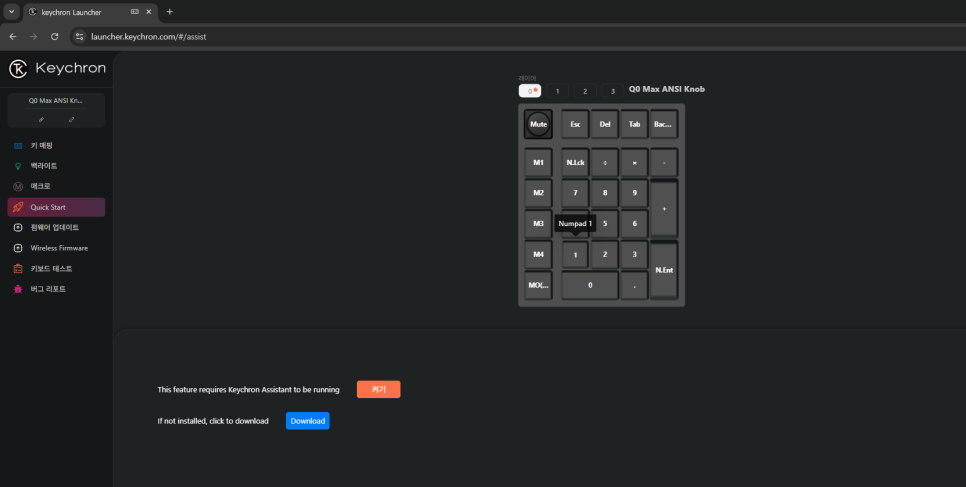Click the browser address bar URL
The height and width of the screenshot is (487, 966).
point(148,37)
